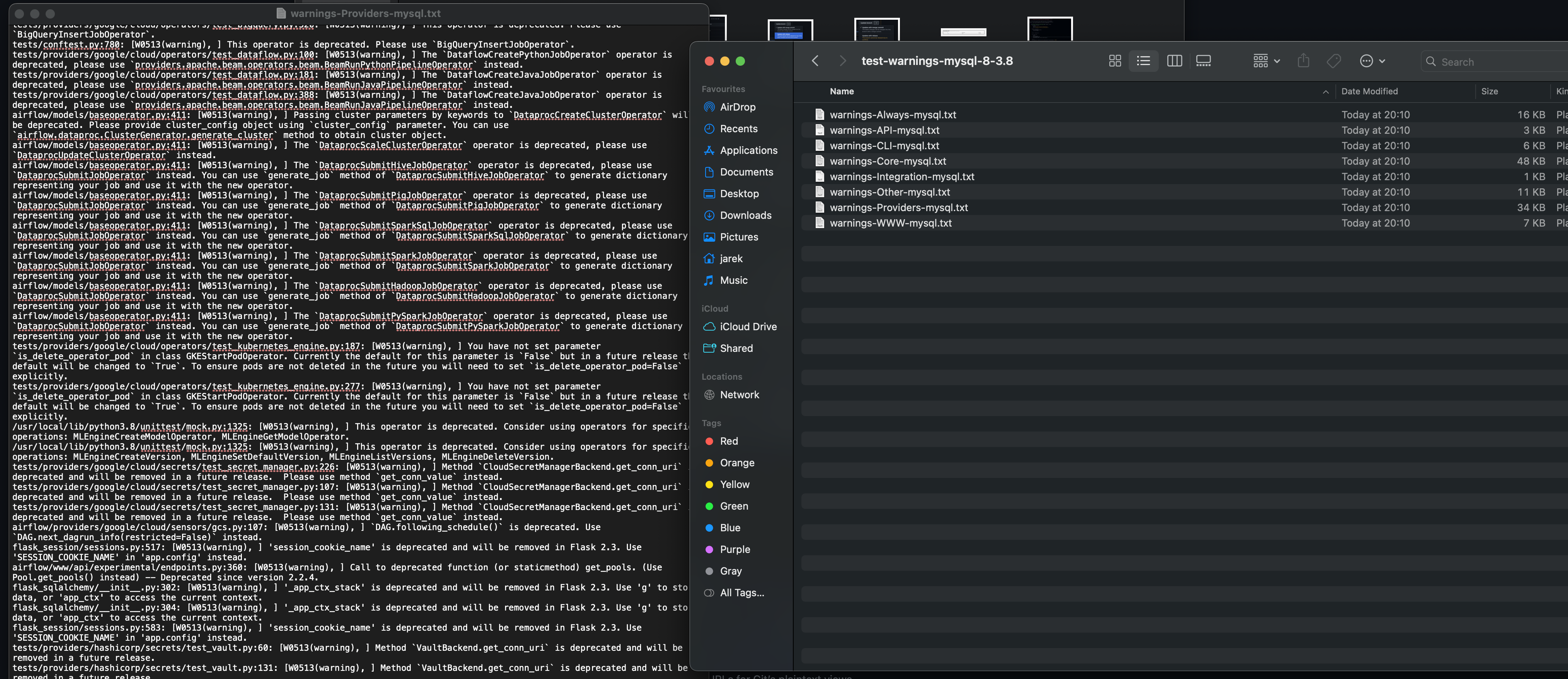
Task: Toggle the Name column sort order
Action: (x=842, y=91)
